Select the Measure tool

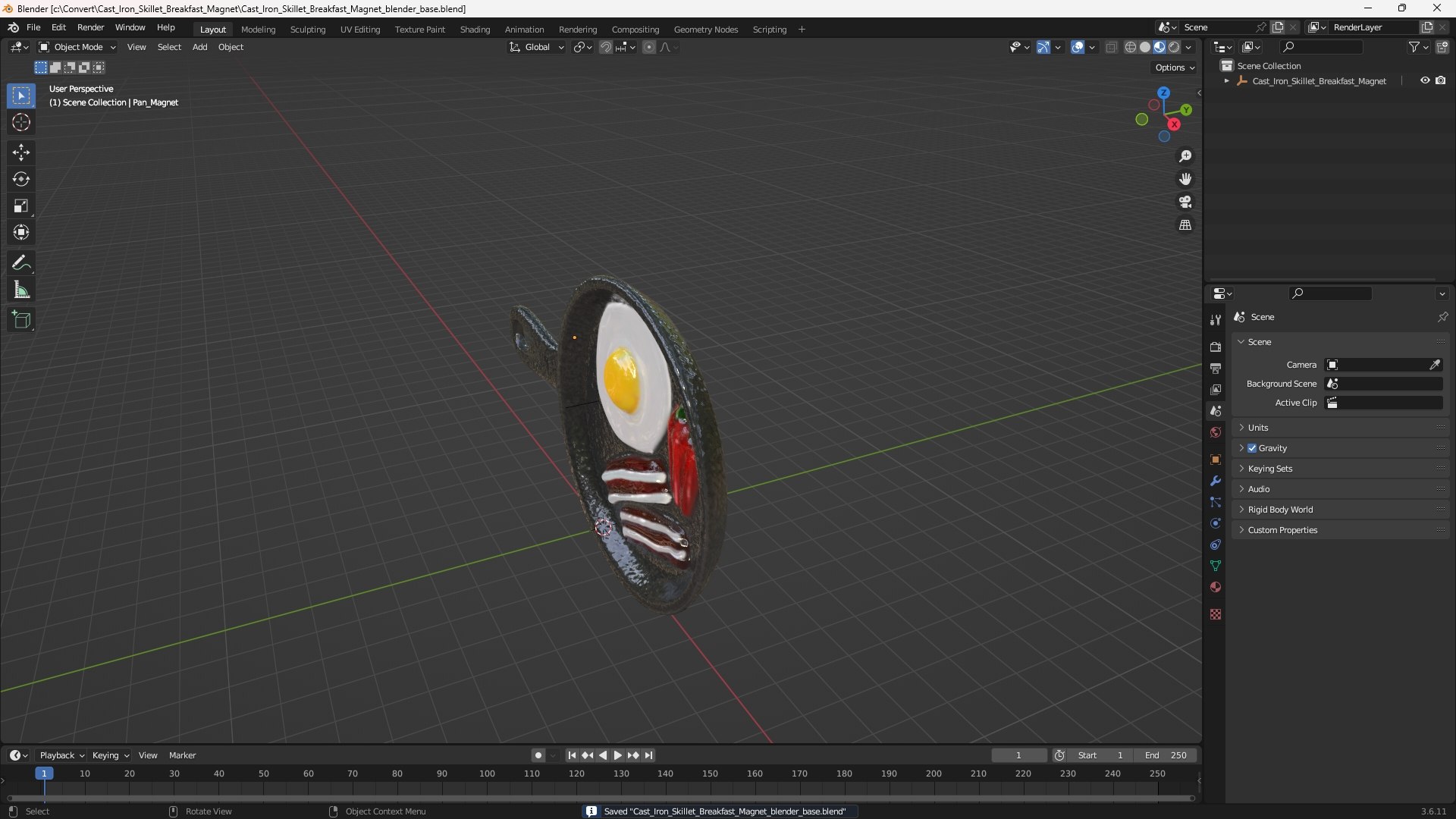point(21,290)
